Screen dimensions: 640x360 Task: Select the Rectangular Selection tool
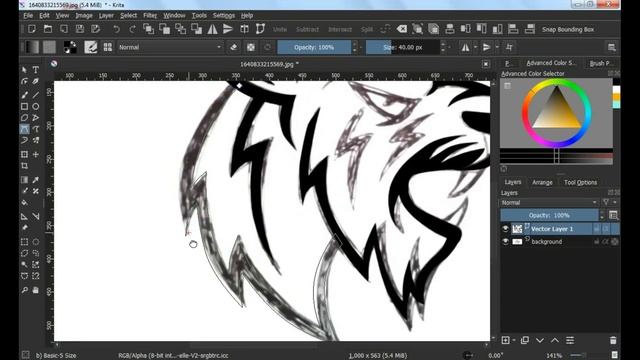(24, 242)
